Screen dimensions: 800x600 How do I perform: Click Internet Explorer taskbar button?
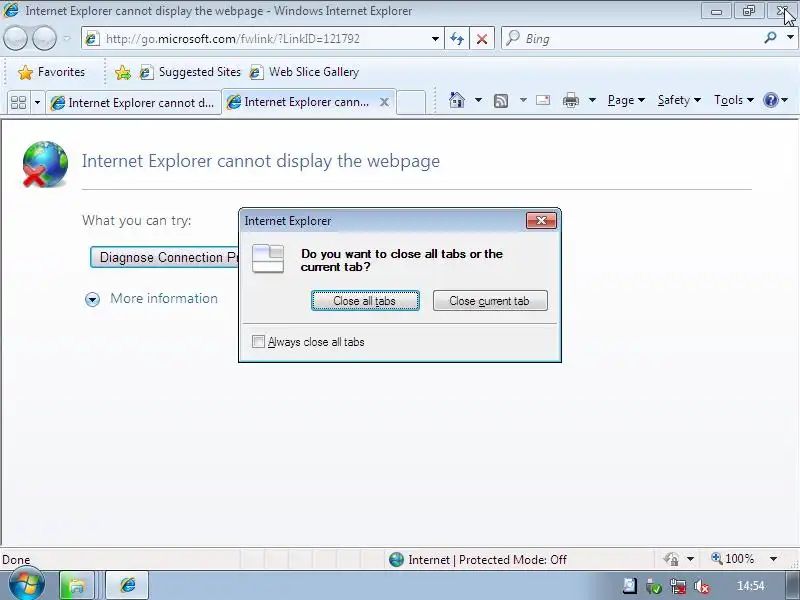click(x=128, y=585)
